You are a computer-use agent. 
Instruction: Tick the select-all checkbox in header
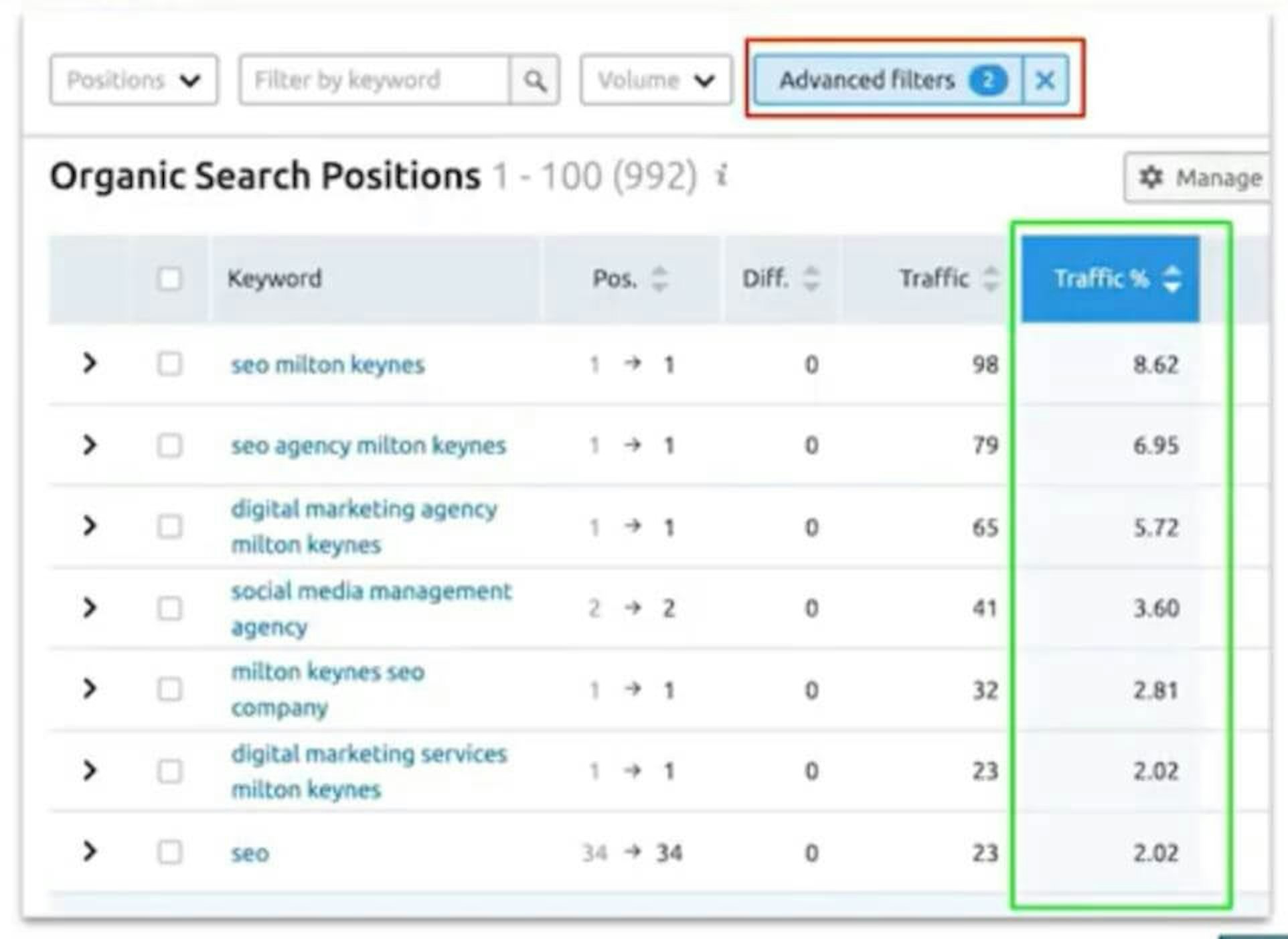[169, 279]
